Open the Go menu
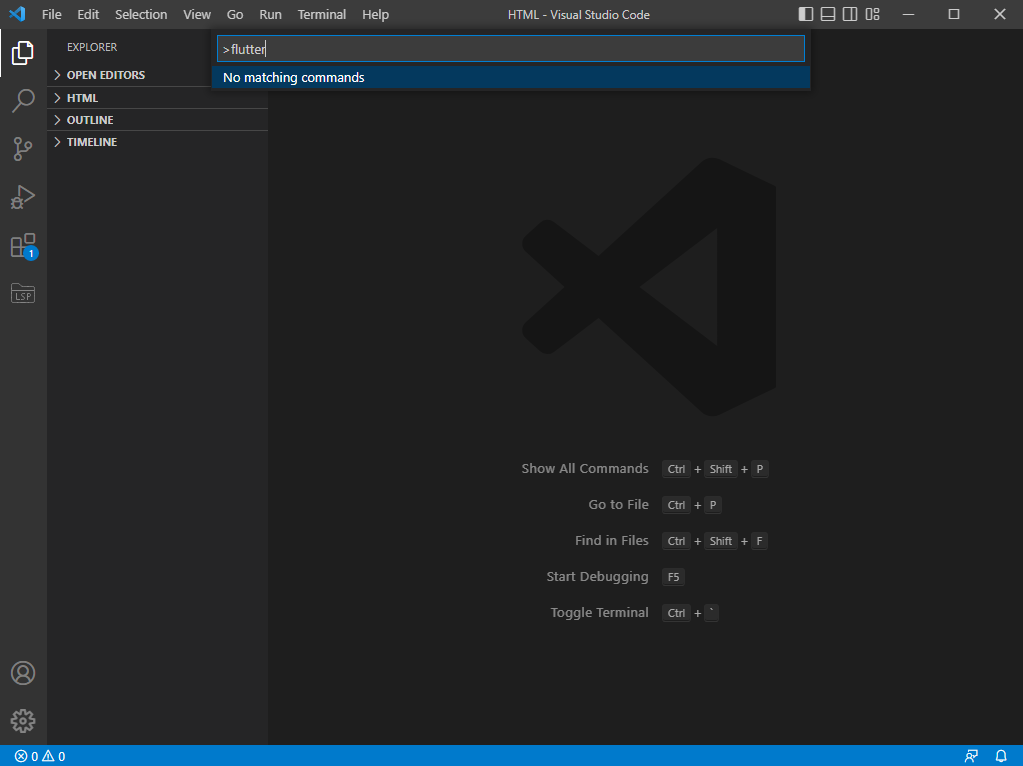The height and width of the screenshot is (766, 1023). click(x=235, y=14)
